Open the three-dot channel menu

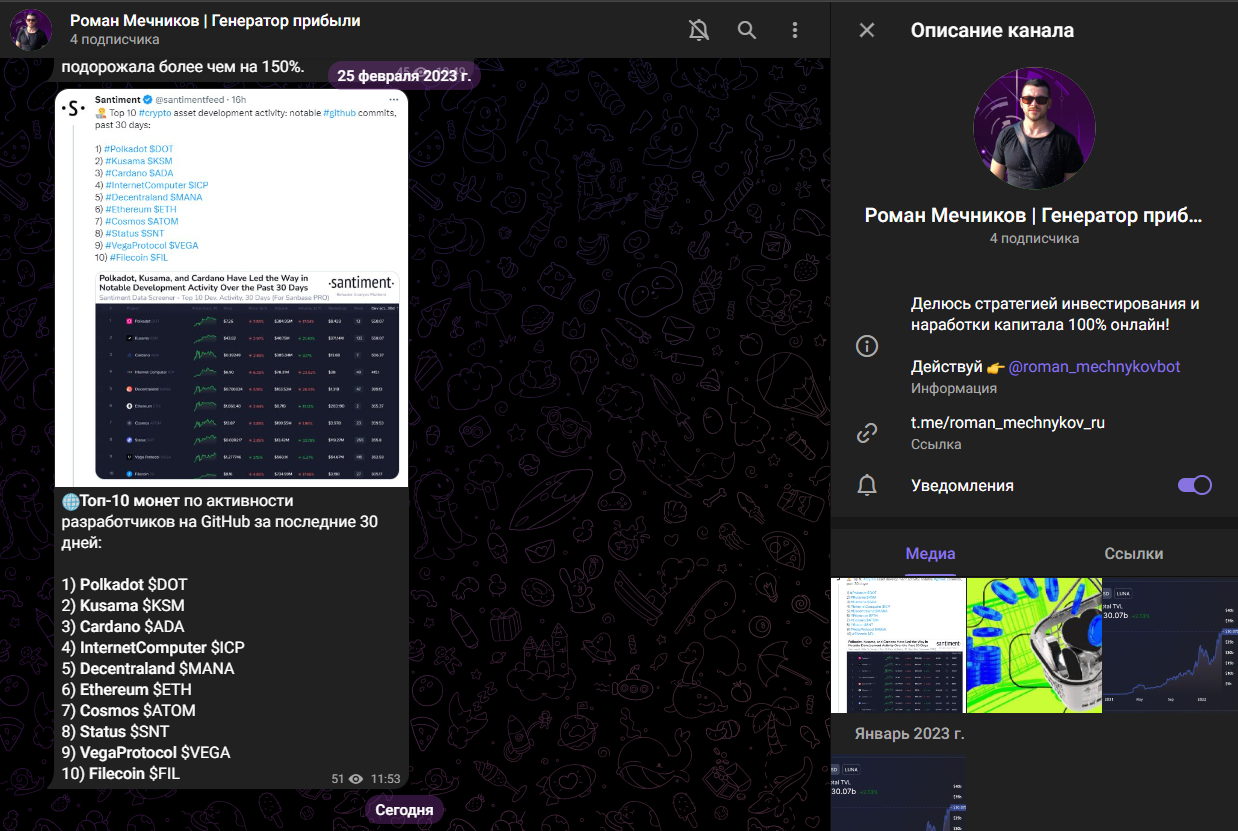(x=795, y=30)
